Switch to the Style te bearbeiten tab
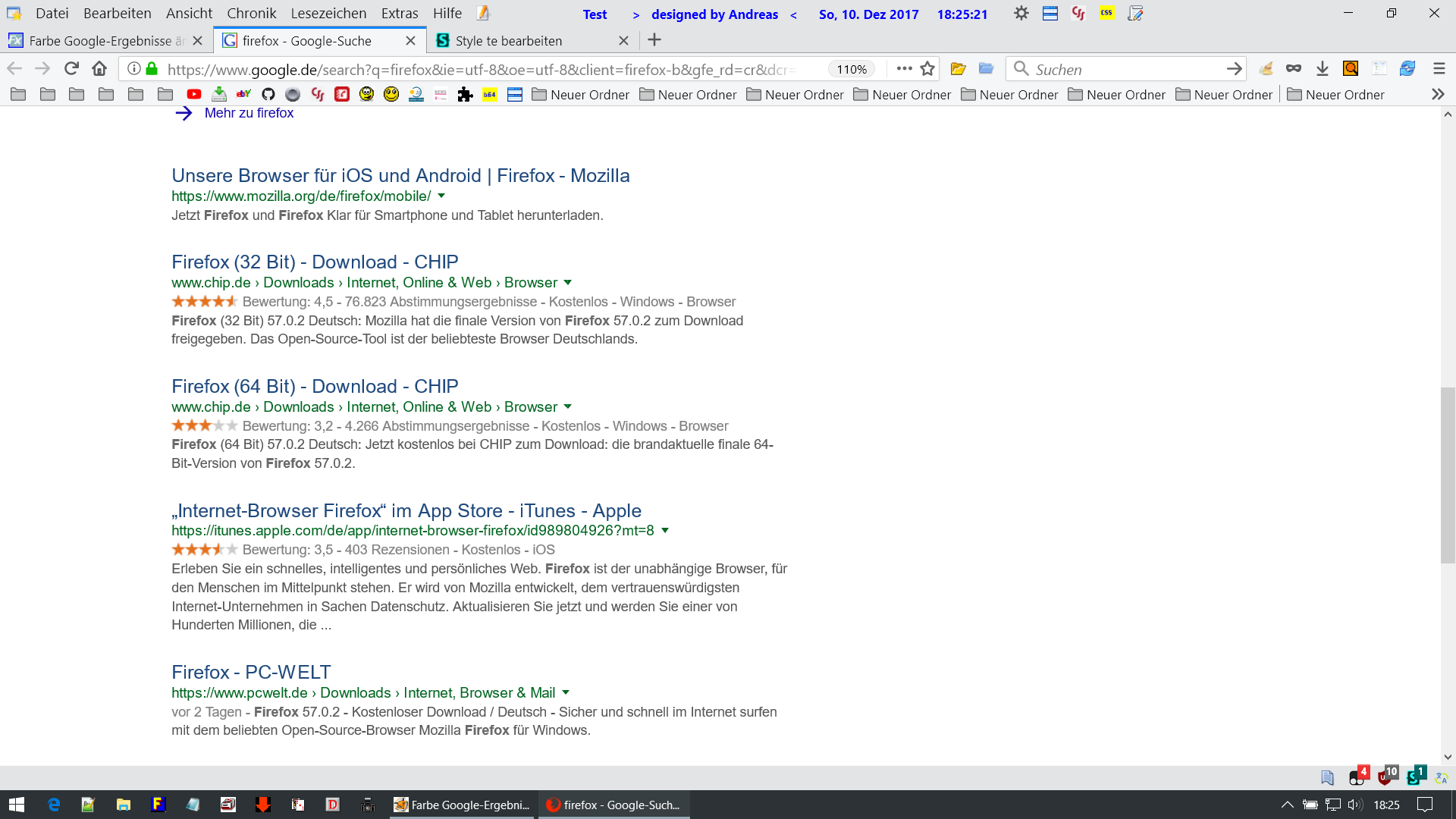The width and height of the screenshot is (1456, 819). (x=508, y=41)
